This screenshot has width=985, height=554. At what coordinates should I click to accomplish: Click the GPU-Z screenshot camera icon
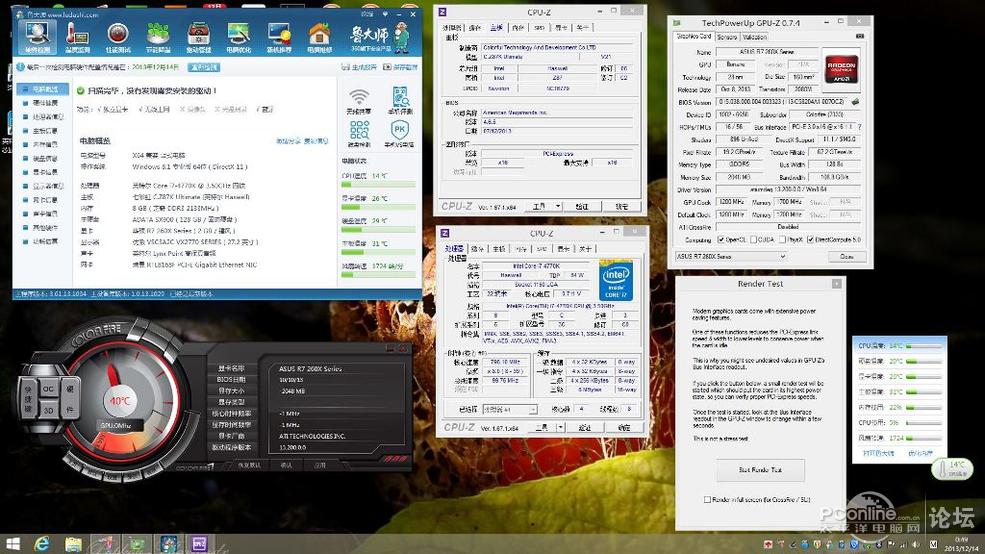pyautogui.click(x=860, y=36)
